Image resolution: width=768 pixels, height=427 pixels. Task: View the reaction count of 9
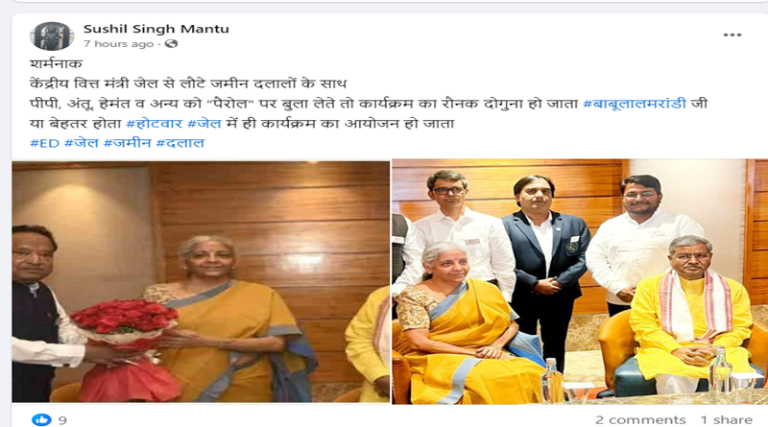coord(62,420)
